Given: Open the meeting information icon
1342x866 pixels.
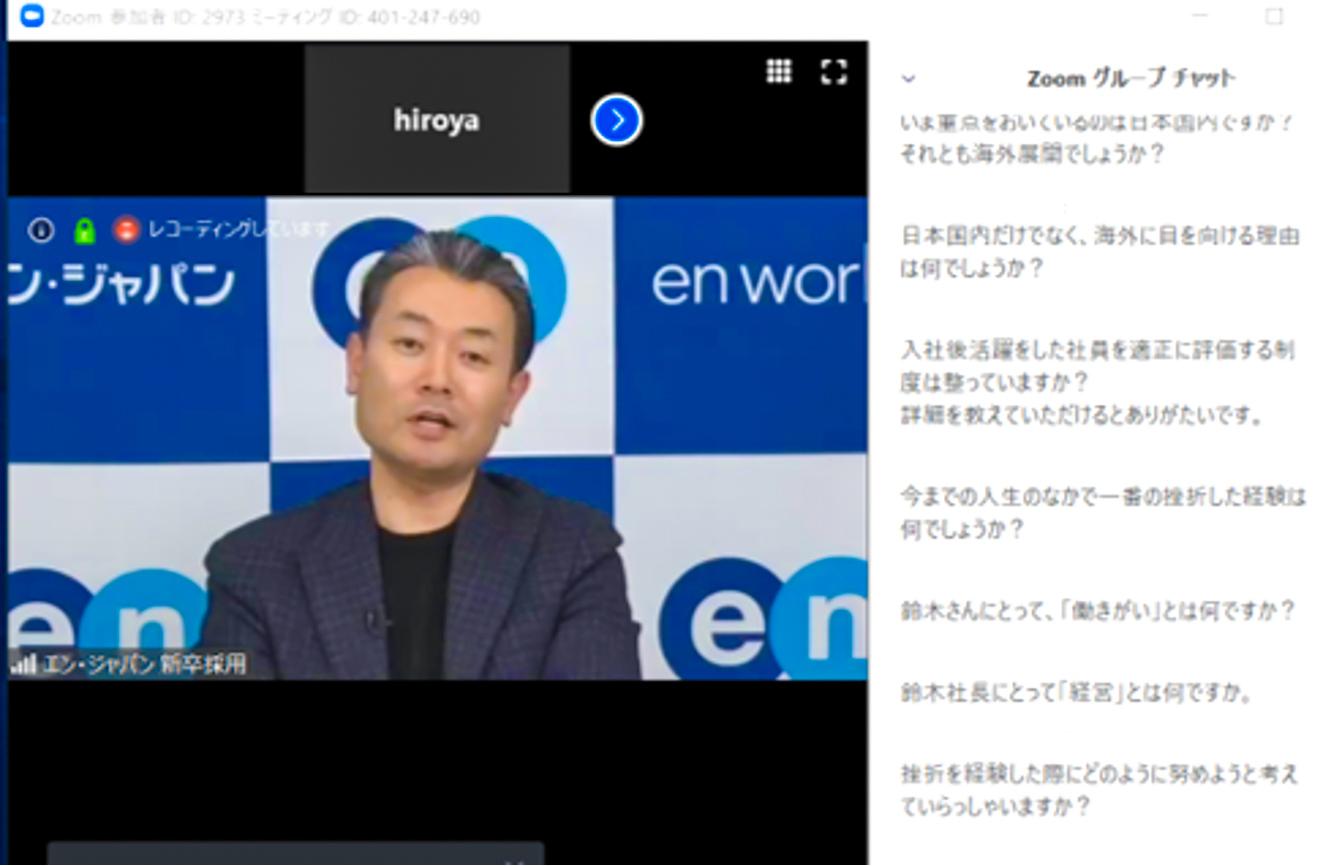Looking at the screenshot, I should pyautogui.click(x=41, y=230).
